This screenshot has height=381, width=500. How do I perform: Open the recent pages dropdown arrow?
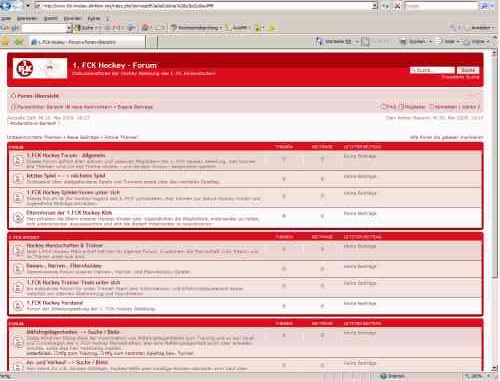(x=28, y=6)
